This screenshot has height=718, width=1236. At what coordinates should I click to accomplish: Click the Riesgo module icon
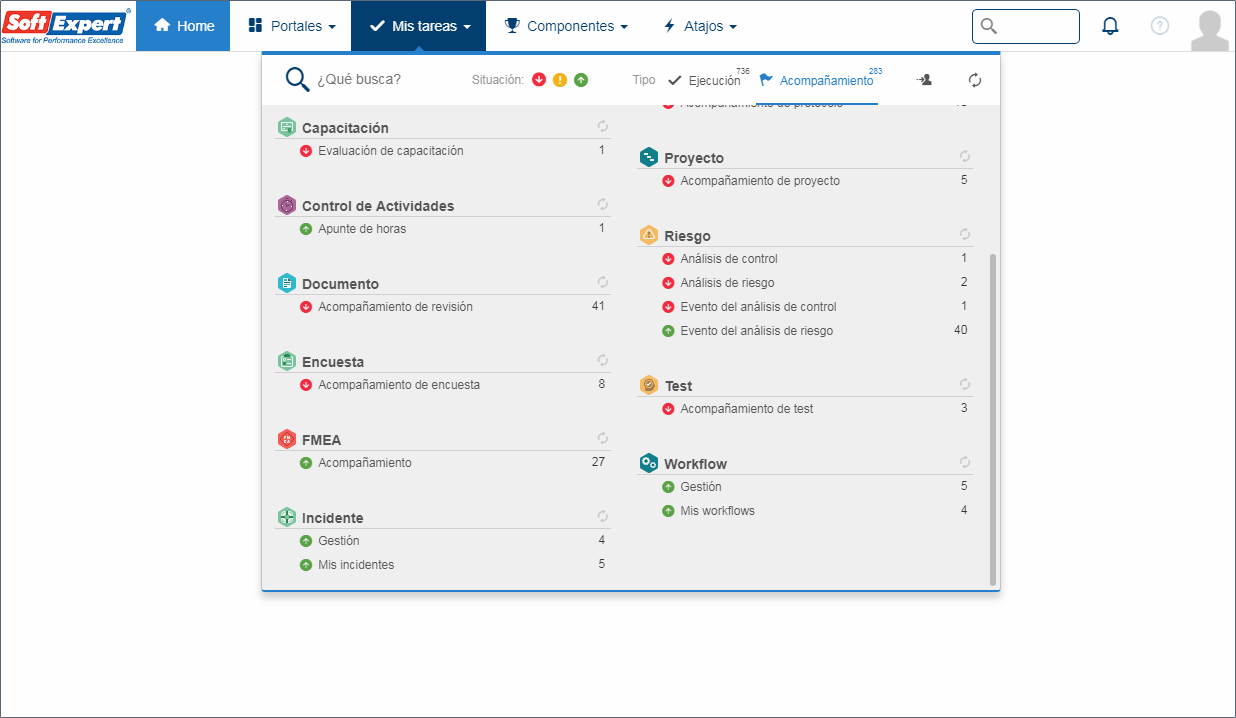[x=649, y=235]
